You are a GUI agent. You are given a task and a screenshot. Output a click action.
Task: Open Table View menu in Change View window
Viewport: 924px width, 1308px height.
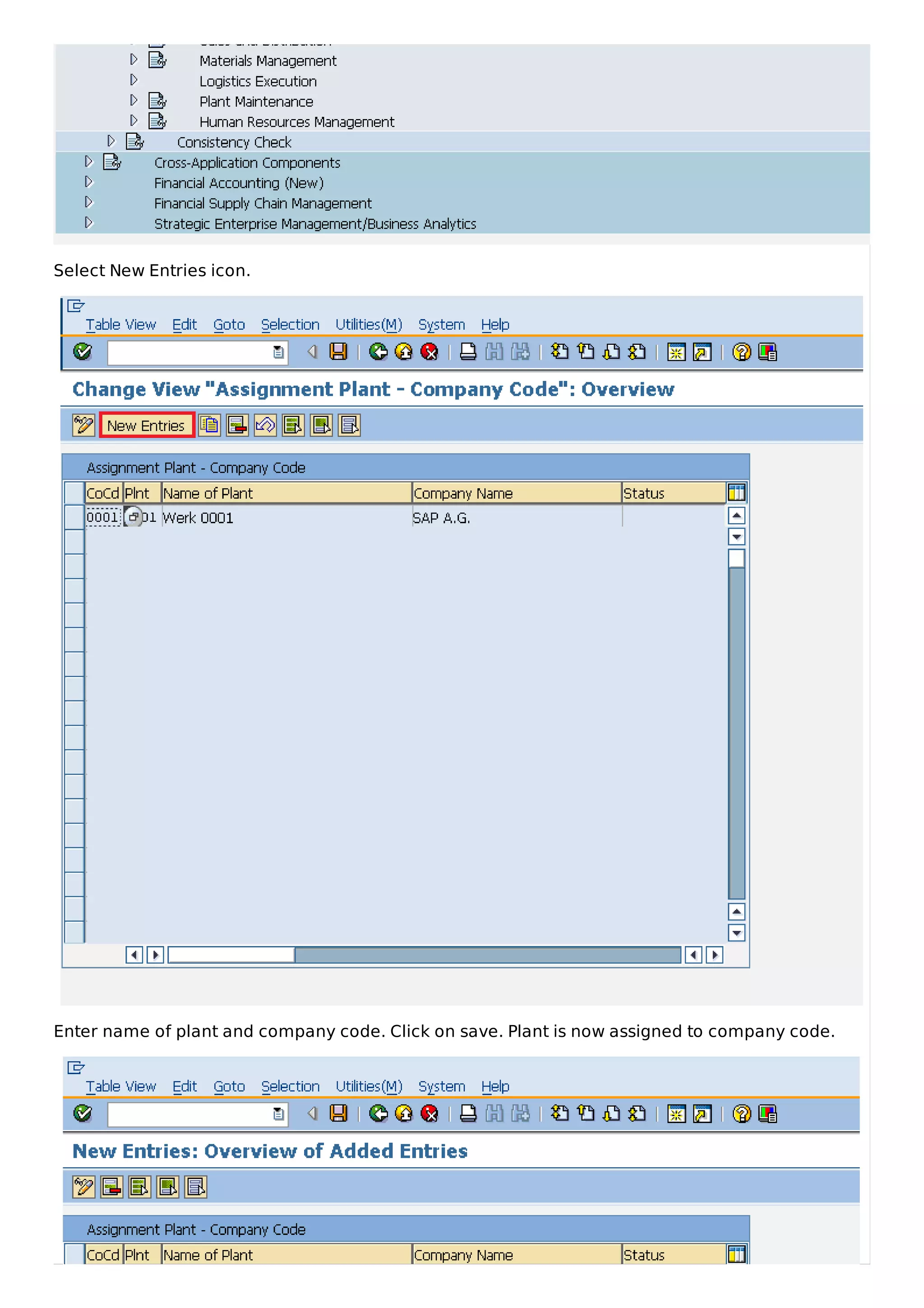121,325
